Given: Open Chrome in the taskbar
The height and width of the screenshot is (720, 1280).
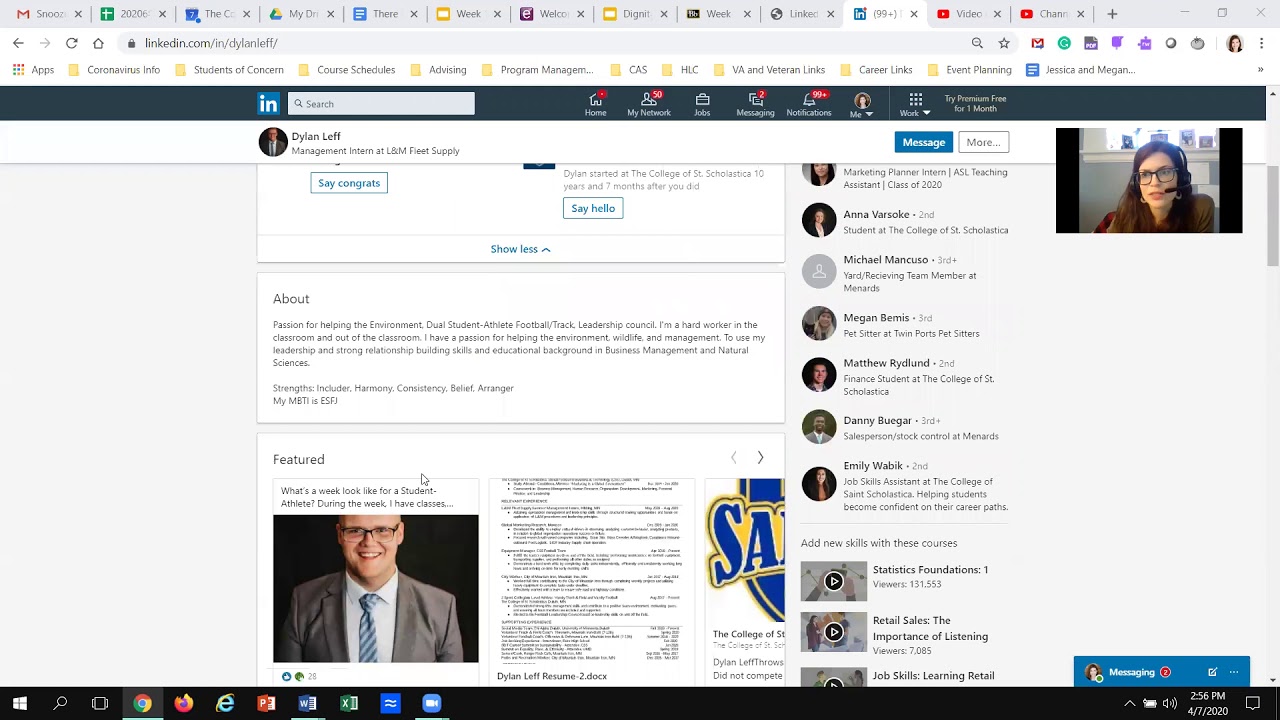Looking at the screenshot, I should tap(142, 704).
